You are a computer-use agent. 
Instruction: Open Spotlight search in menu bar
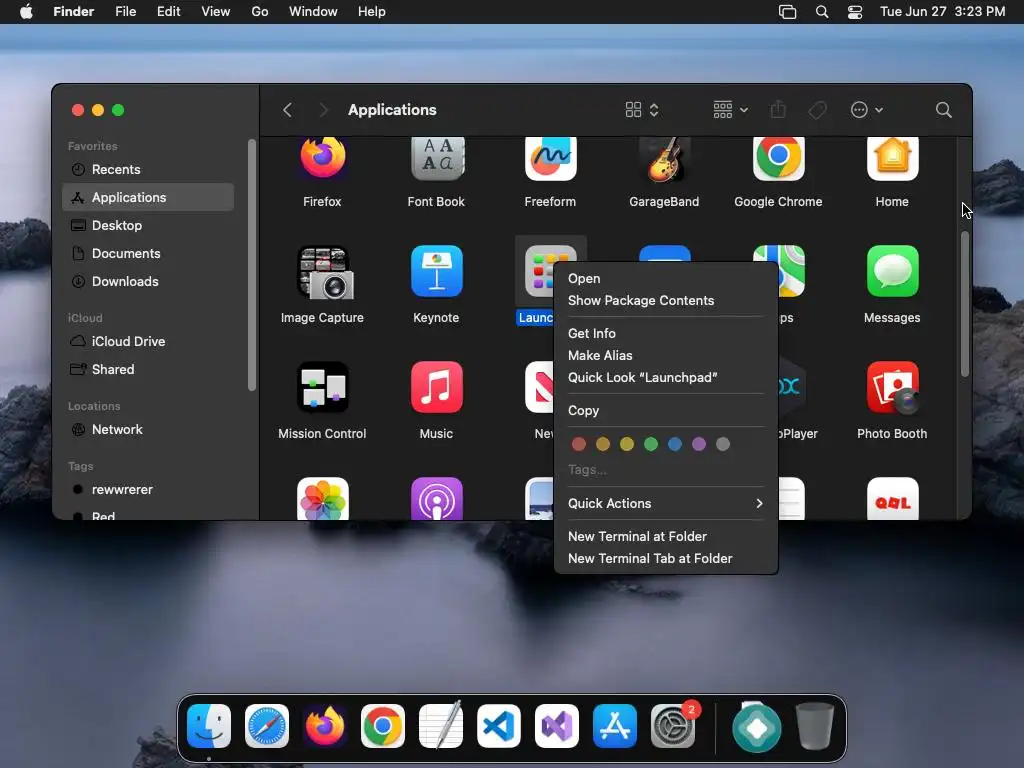pos(822,12)
